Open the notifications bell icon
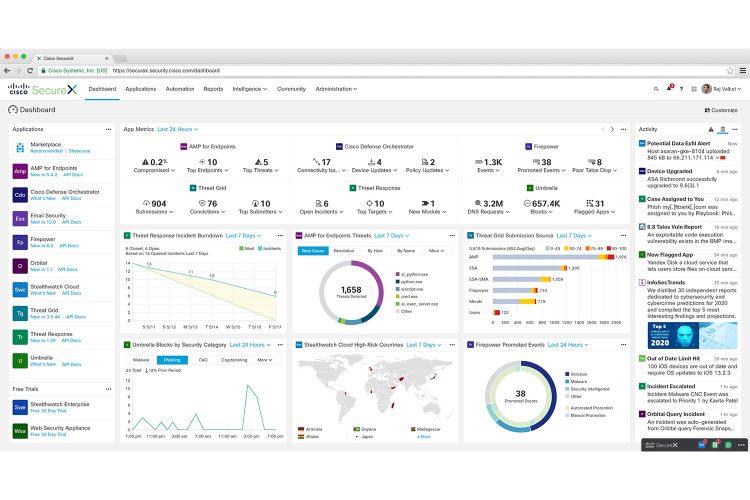 coord(669,89)
